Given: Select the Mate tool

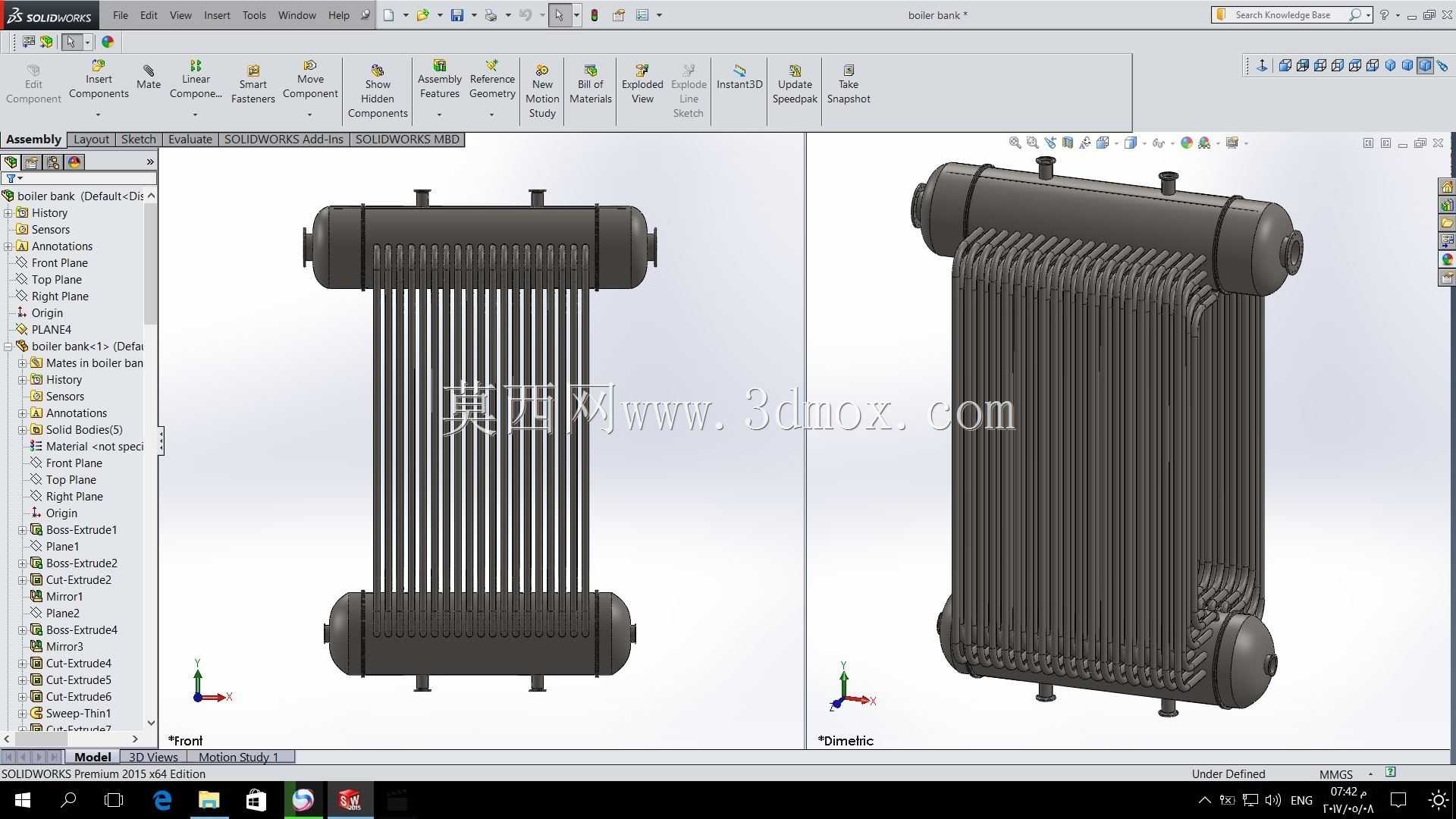Looking at the screenshot, I should coord(149,77).
